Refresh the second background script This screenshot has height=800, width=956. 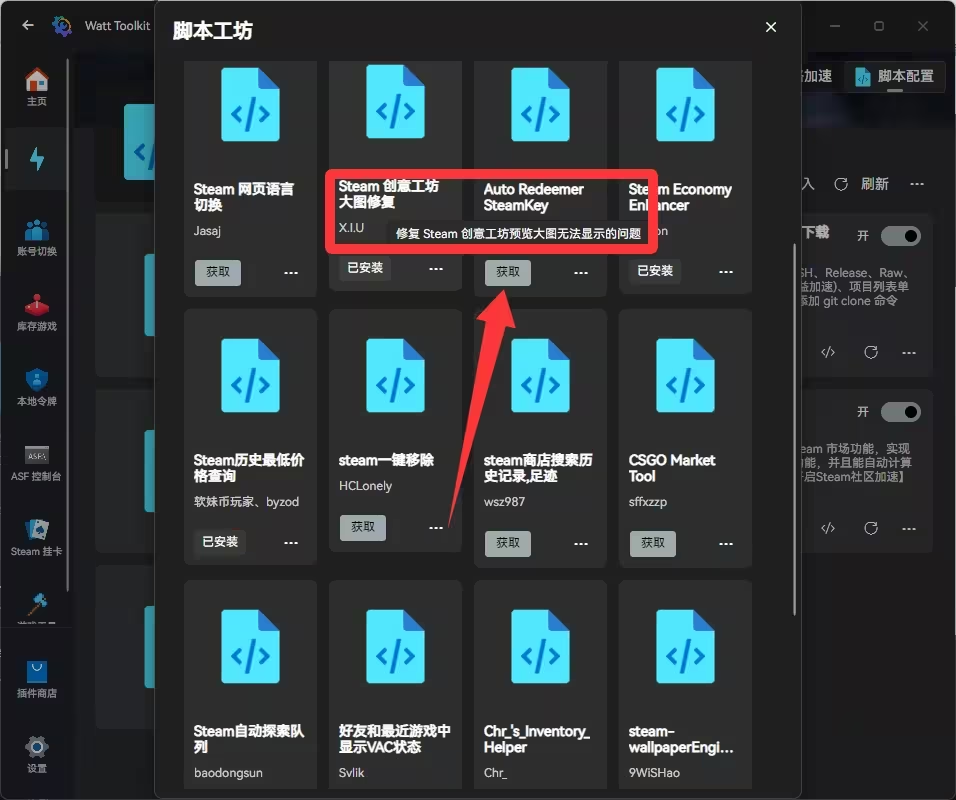click(871, 528)
